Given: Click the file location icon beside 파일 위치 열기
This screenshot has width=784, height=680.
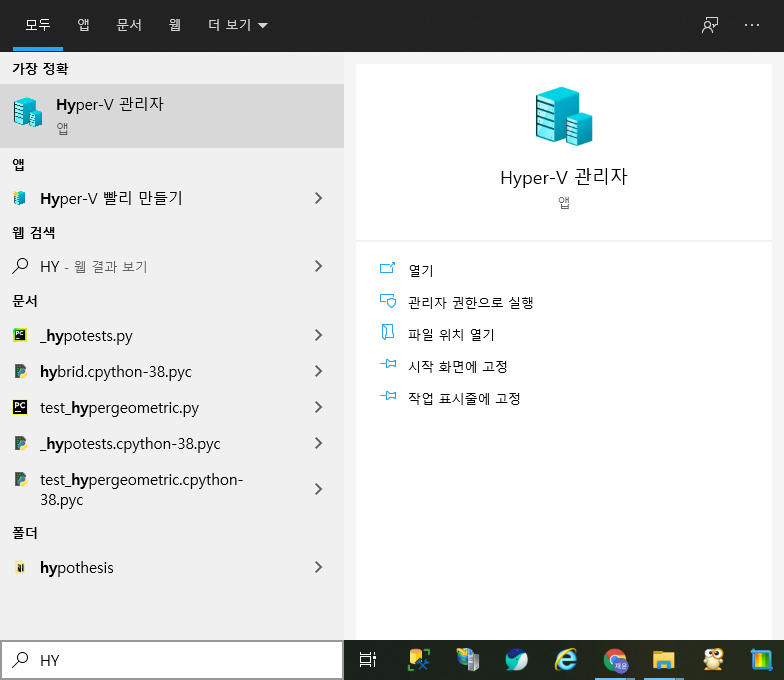Looking at the screenshot, I should pyautogui.click(x=388, y=332).
